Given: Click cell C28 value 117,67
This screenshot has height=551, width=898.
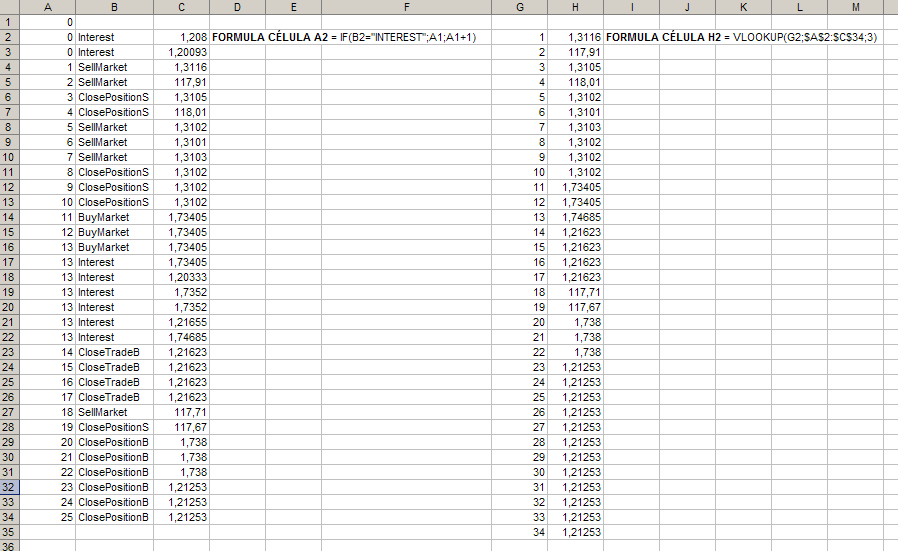Looking at the screenshot, I should coord(181,427).
